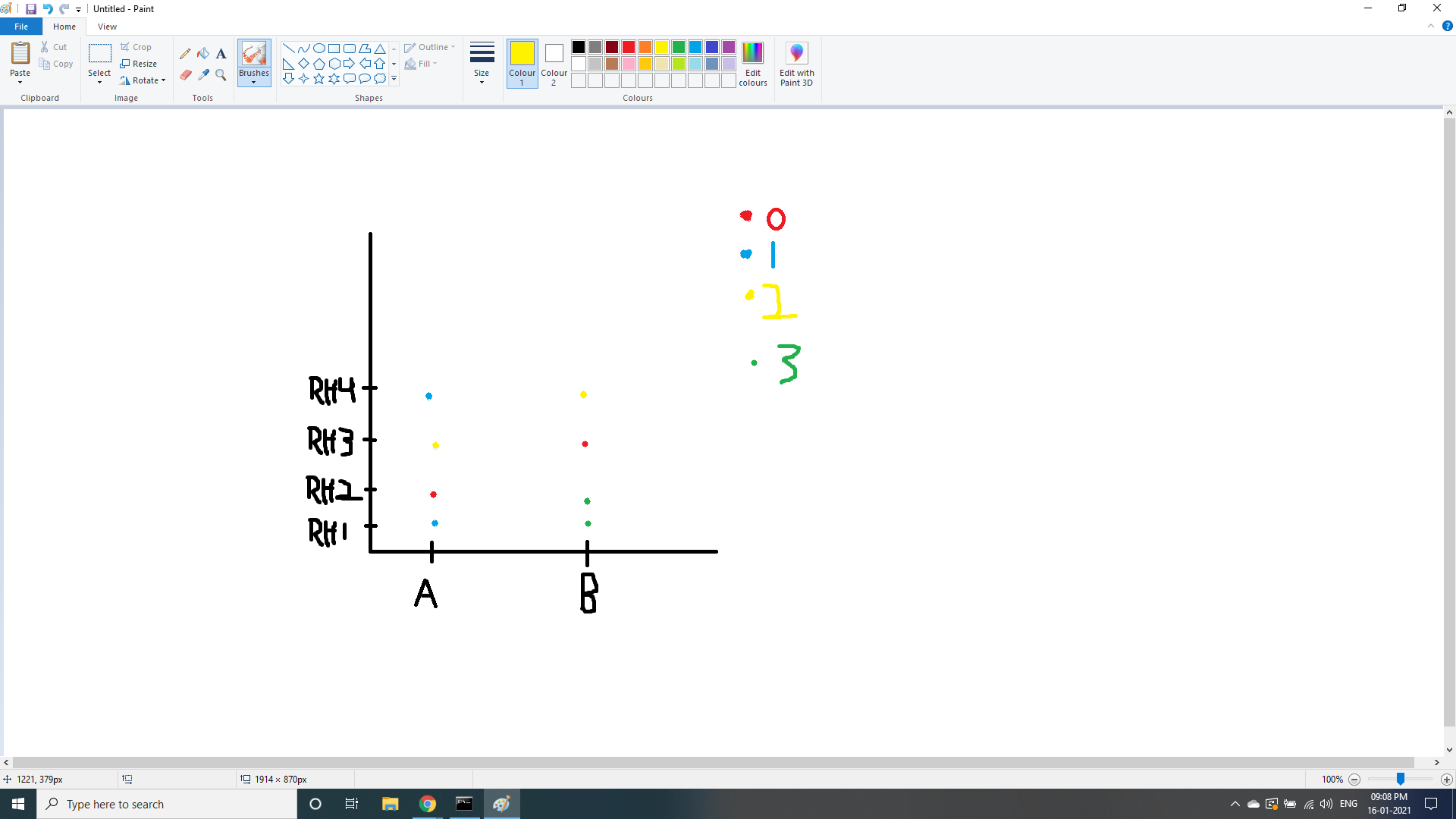This screenshot has width=1456, height=819.
Task: Pick the red colour swatch
Action: [629, 47]
